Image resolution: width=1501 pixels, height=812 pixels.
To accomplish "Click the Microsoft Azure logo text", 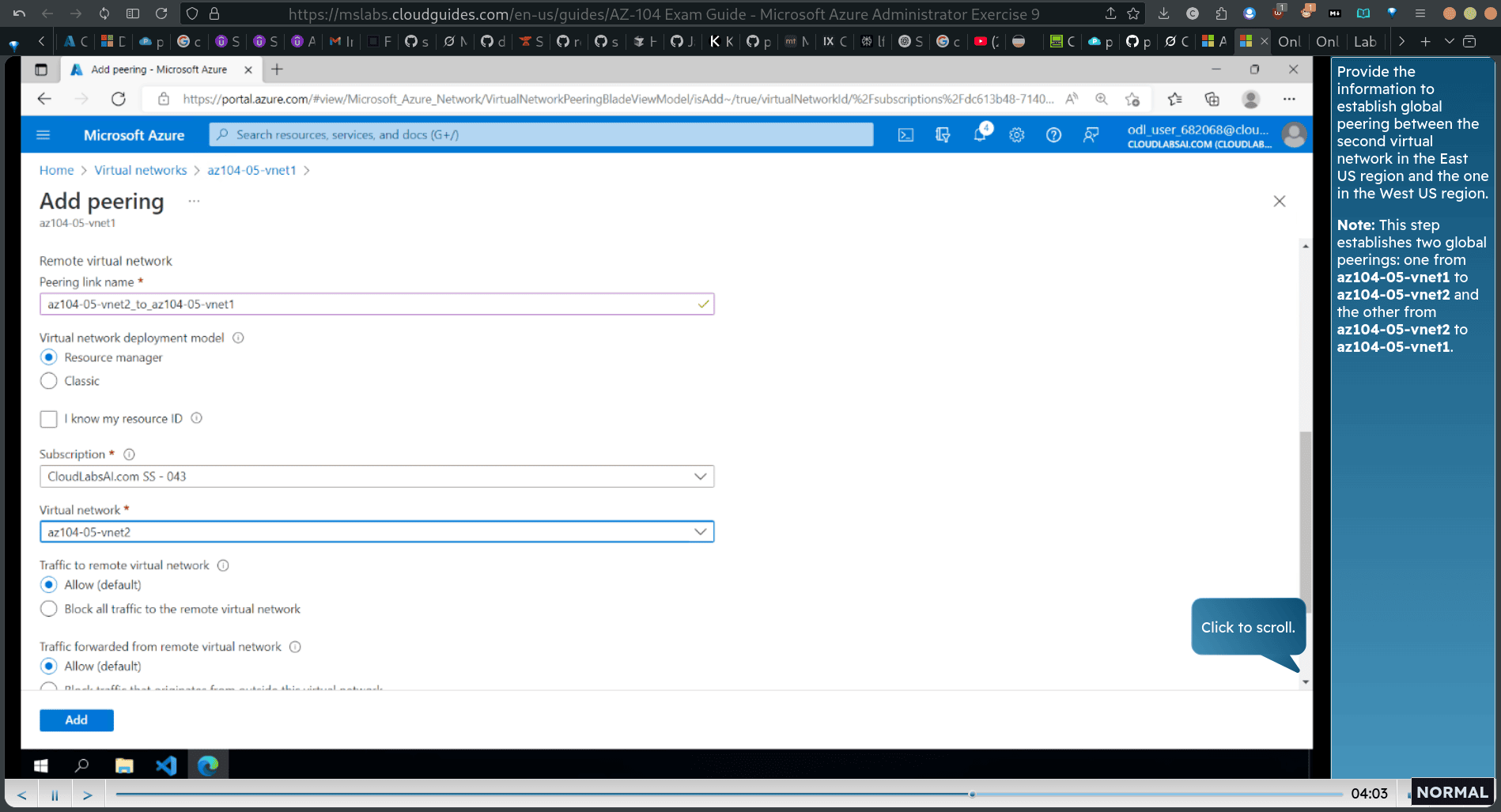I will pos(134,135).
